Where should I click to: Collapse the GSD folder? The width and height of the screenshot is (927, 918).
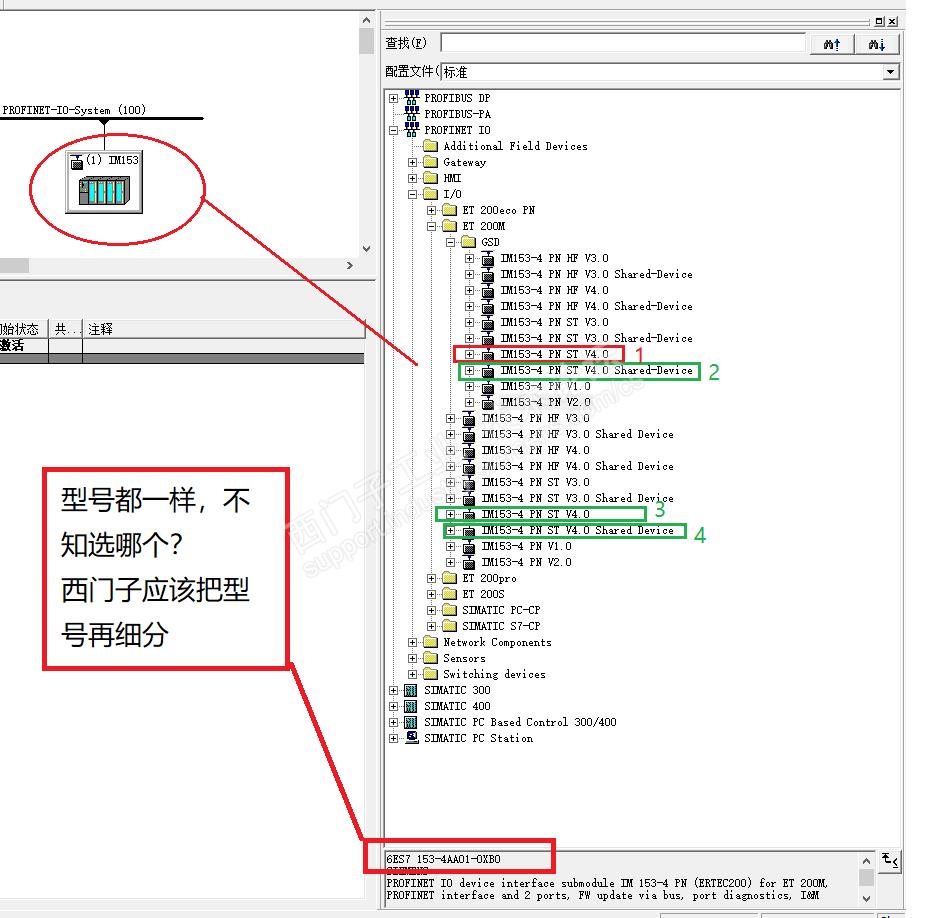click(450, 242)
